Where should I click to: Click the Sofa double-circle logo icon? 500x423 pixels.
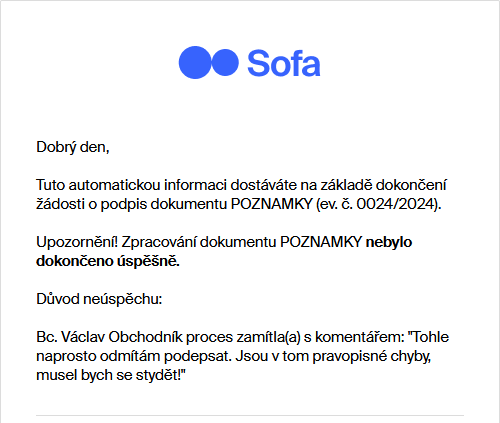(209, 62)
